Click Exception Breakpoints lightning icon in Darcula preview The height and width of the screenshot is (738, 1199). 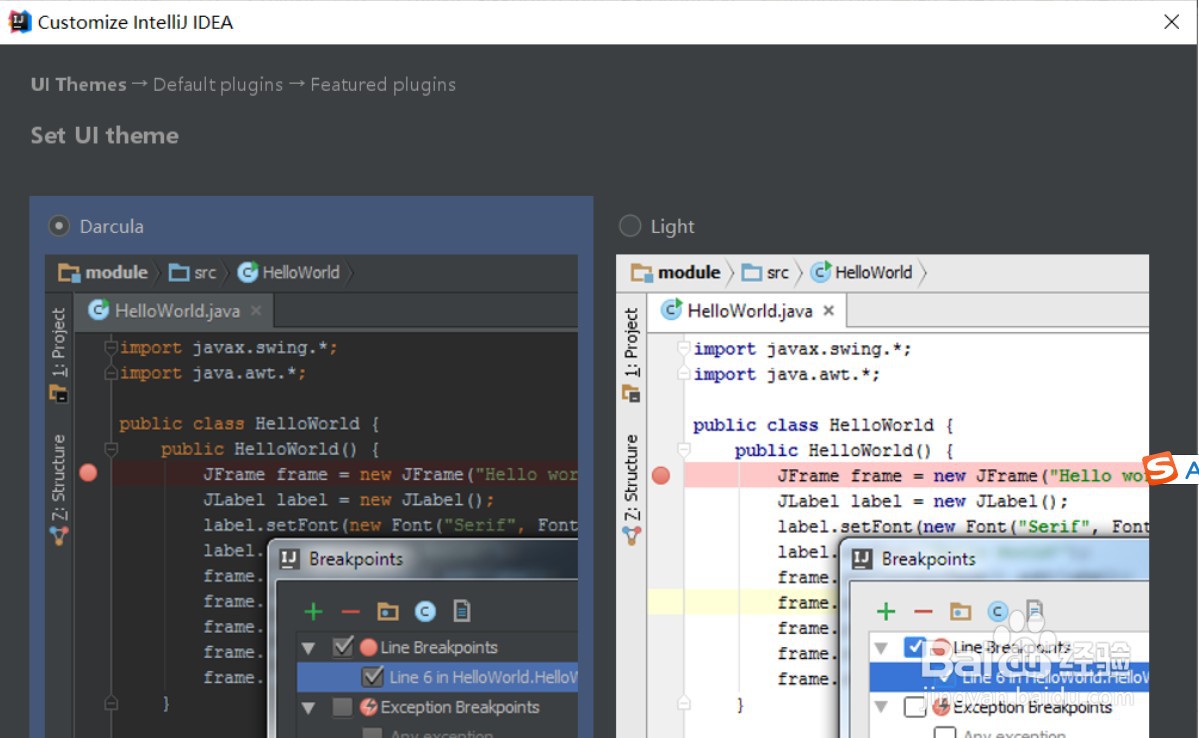pos(369,707)
